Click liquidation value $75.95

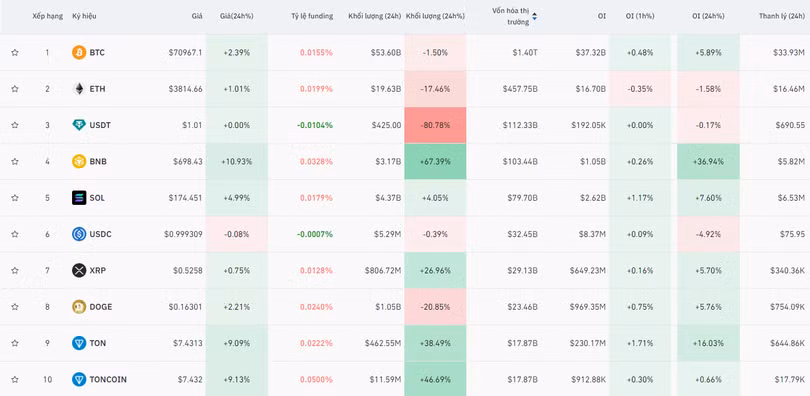click(792, 234)
